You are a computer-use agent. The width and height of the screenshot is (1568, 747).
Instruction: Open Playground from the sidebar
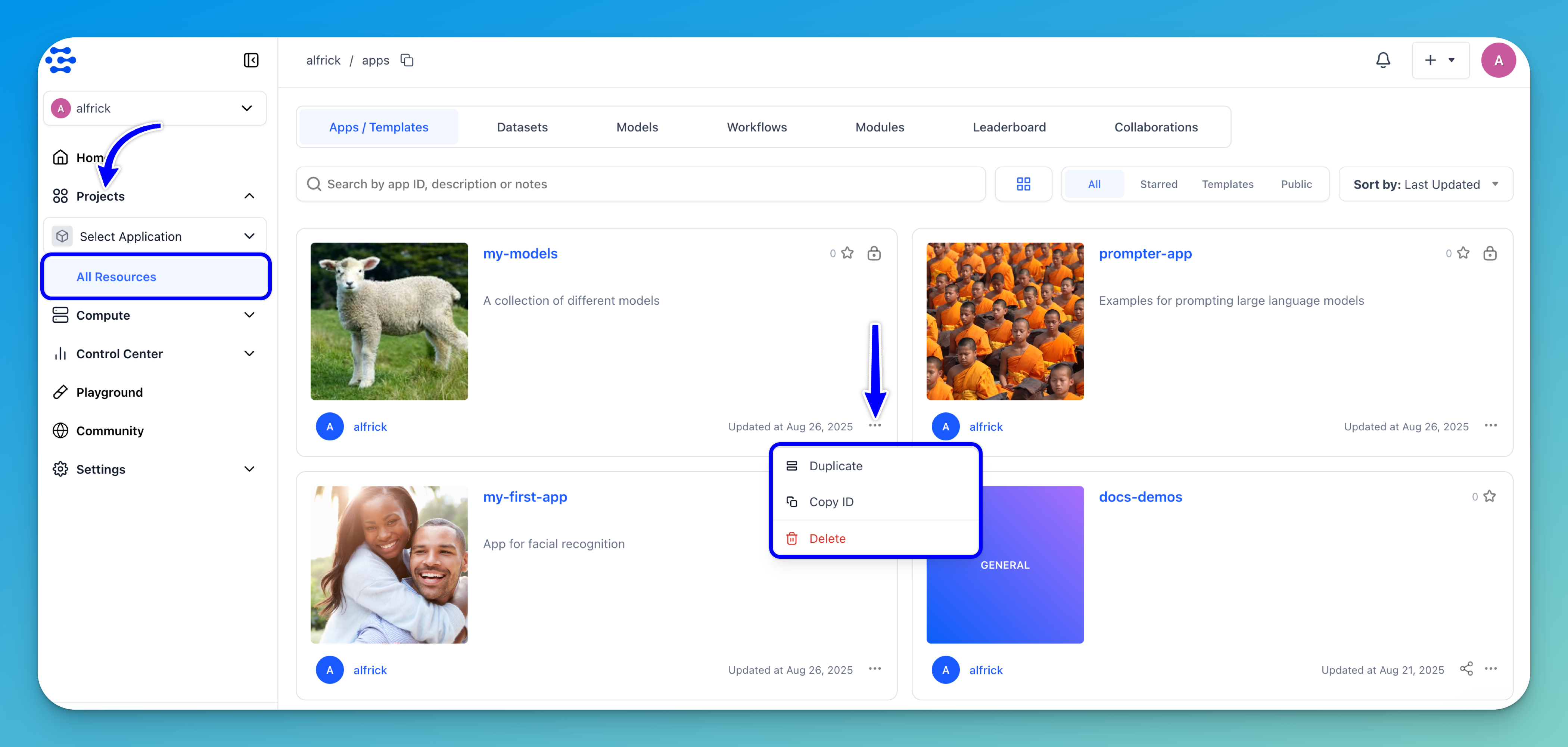tap(109, 392)
